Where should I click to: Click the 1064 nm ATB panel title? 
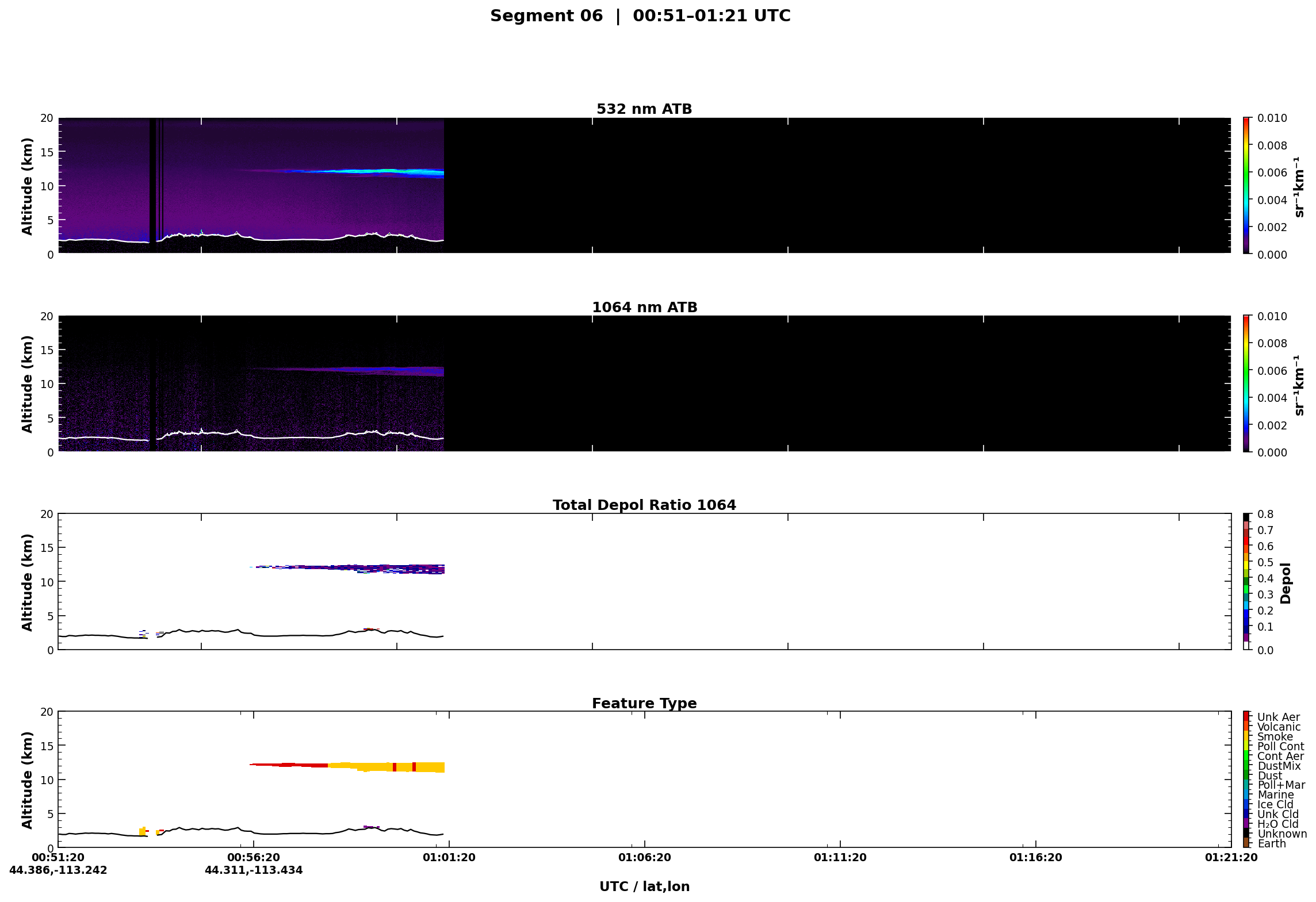[644, 307]
